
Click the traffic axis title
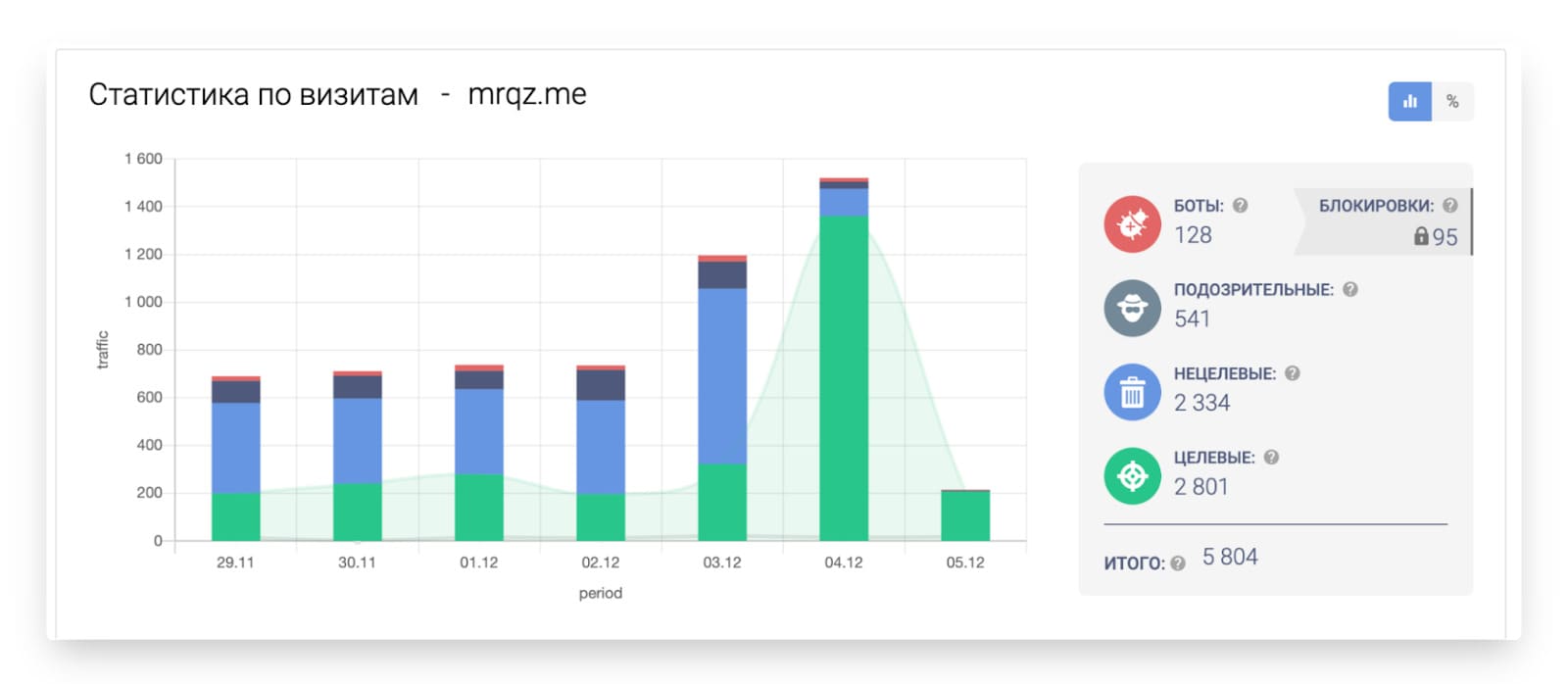tap(102, 350)
